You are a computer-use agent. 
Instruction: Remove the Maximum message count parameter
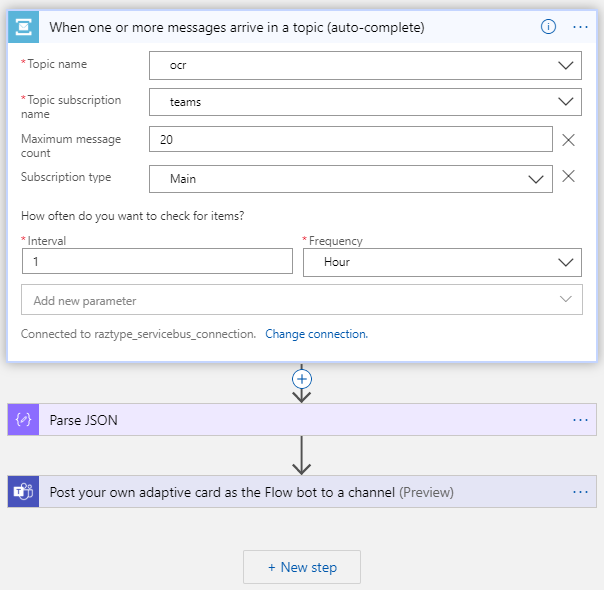point(568,140)
